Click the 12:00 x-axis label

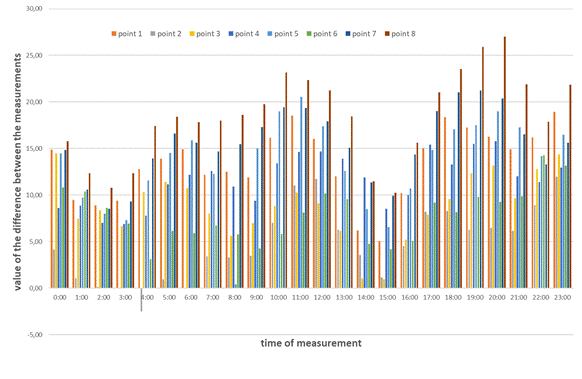[322, 297]
